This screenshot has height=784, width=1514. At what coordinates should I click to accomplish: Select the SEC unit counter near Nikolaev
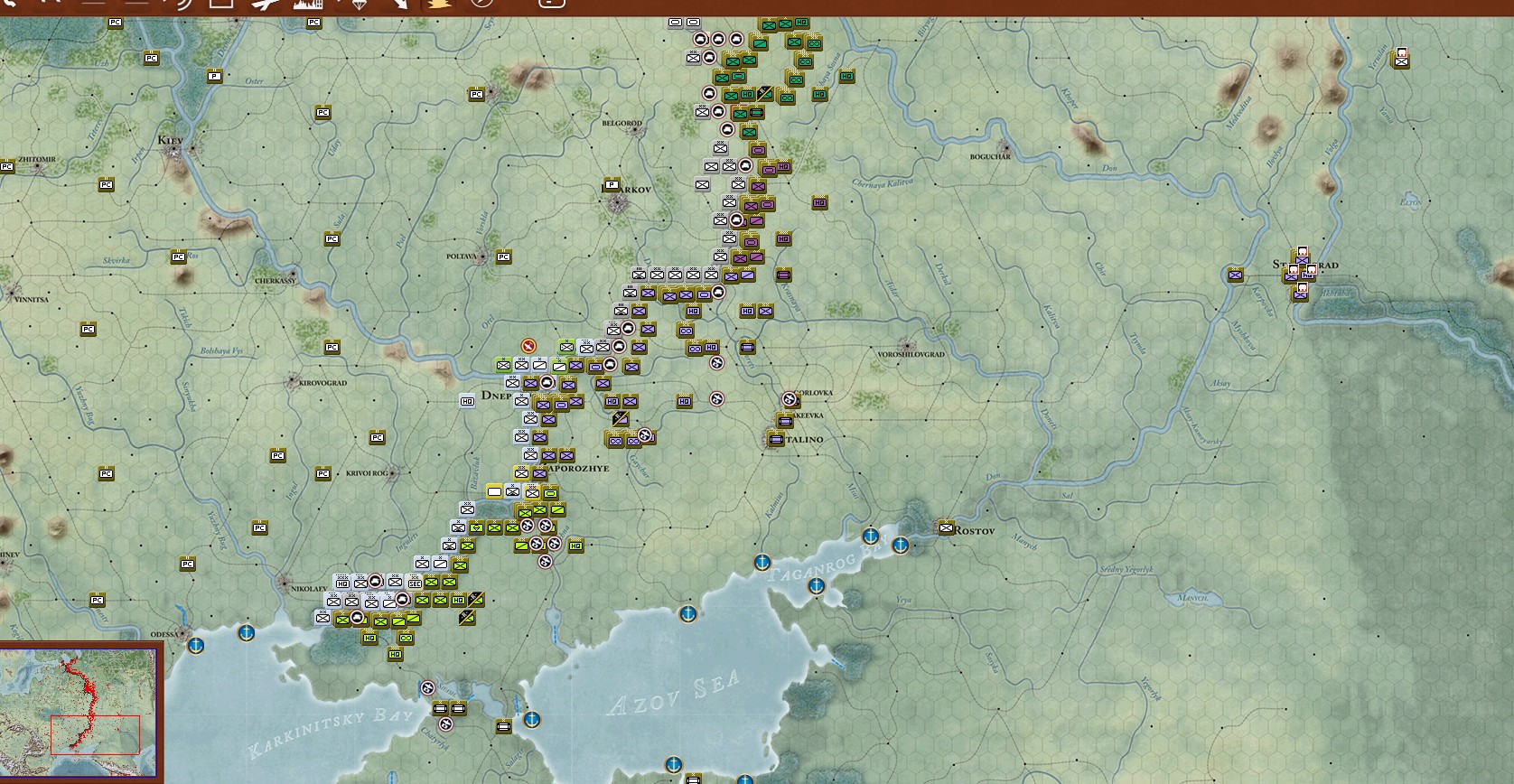pyautogui.click(x=414, y=583)
